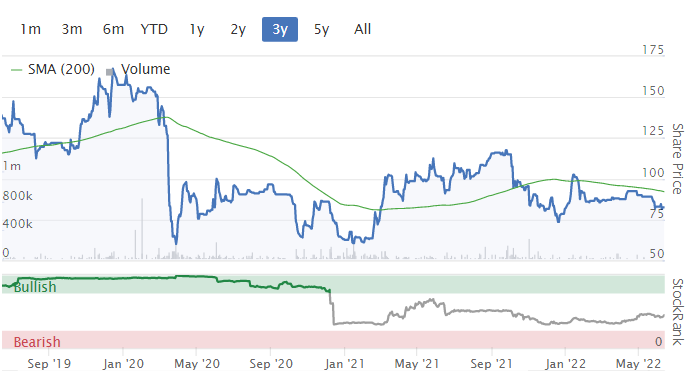This screenshot has width=689, height=371.
Task: Click the Bearish zone label
Action: click(x=37, y=342)
